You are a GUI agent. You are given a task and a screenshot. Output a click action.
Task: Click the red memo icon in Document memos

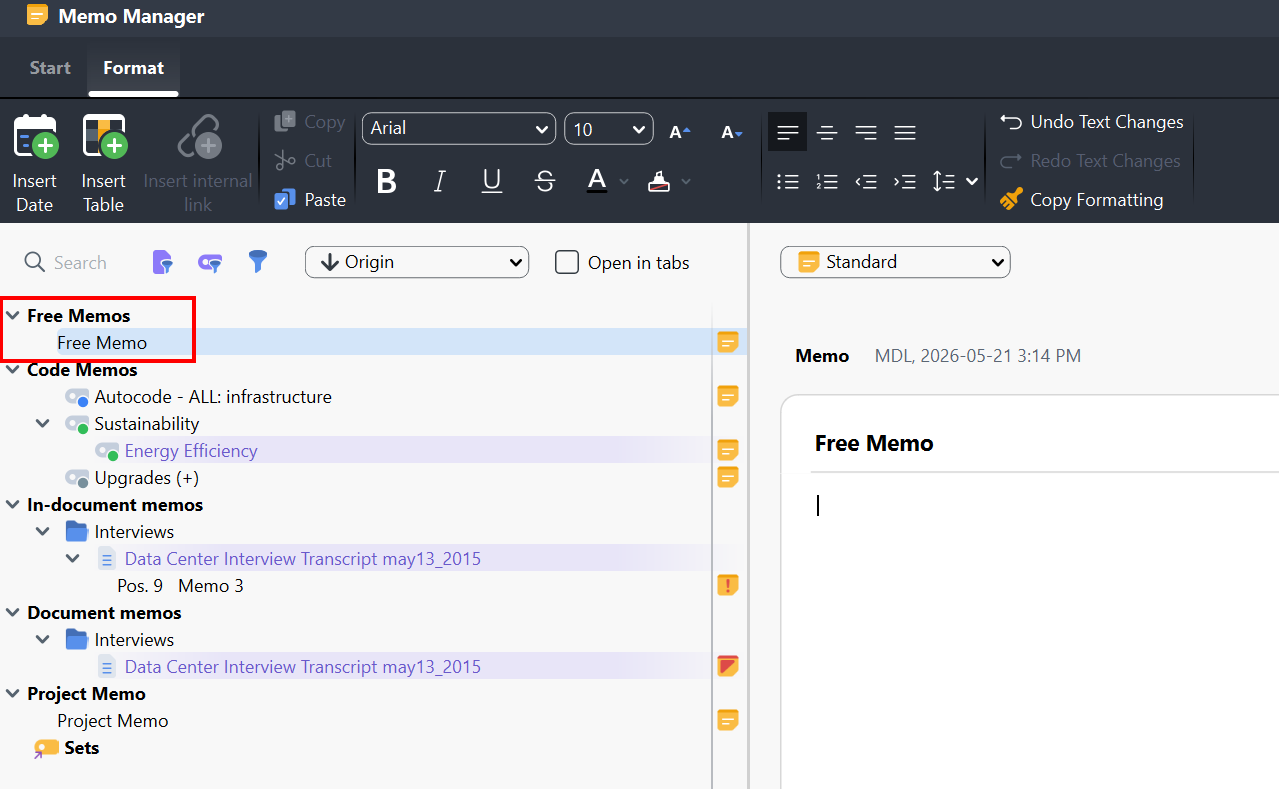[x=728, y=667]
